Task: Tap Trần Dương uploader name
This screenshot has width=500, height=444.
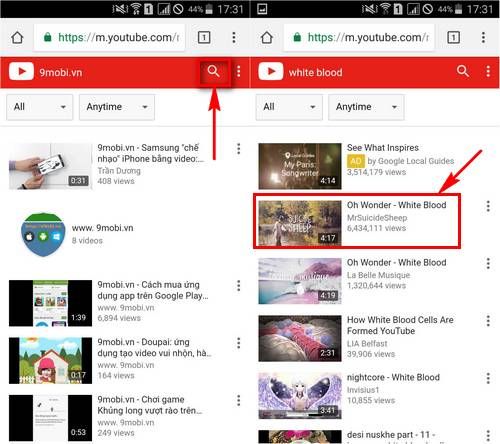Action: [119, 171]
